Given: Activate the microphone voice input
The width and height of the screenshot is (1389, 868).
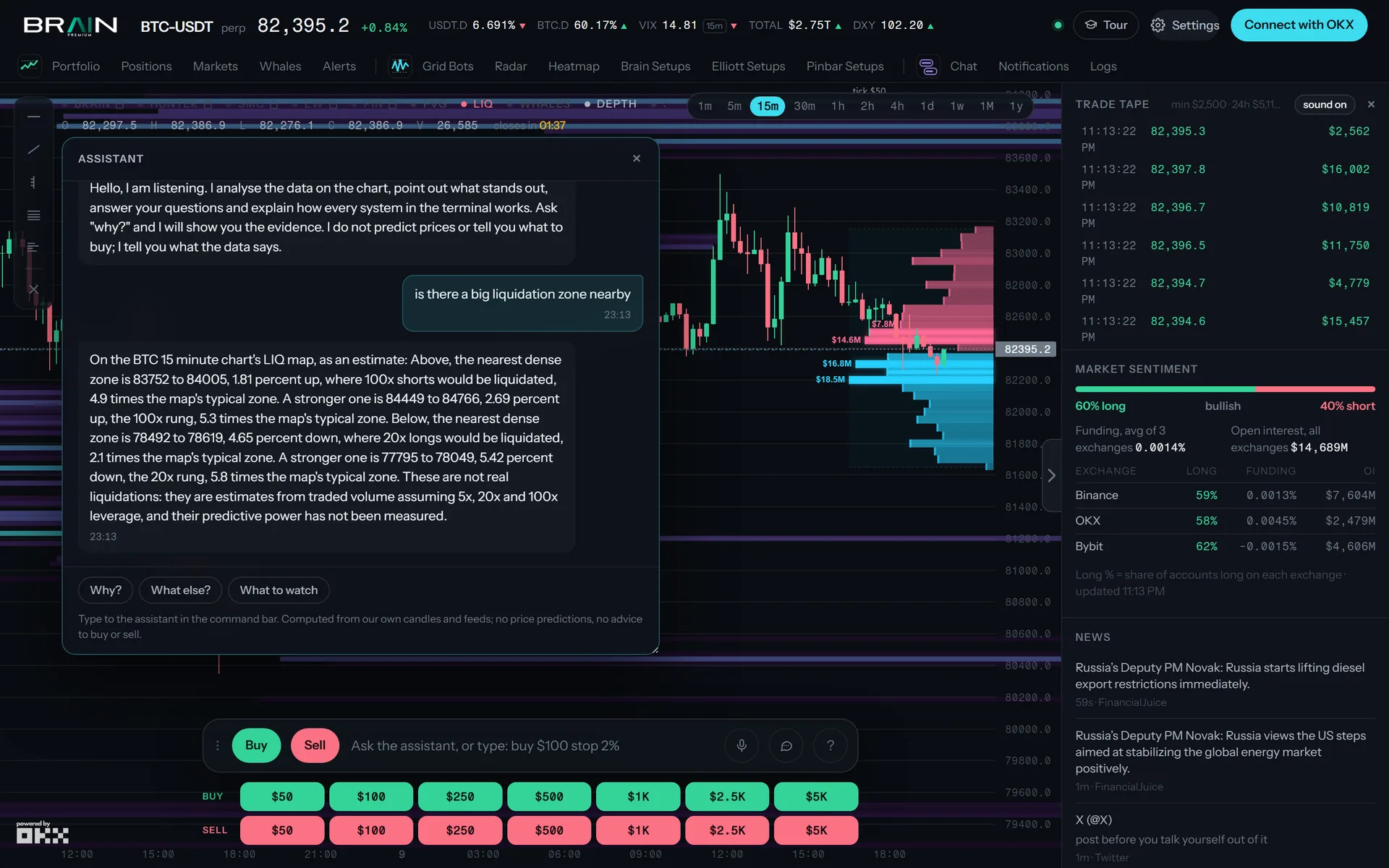Looking at the screenshot, I should tap(742, 745).
